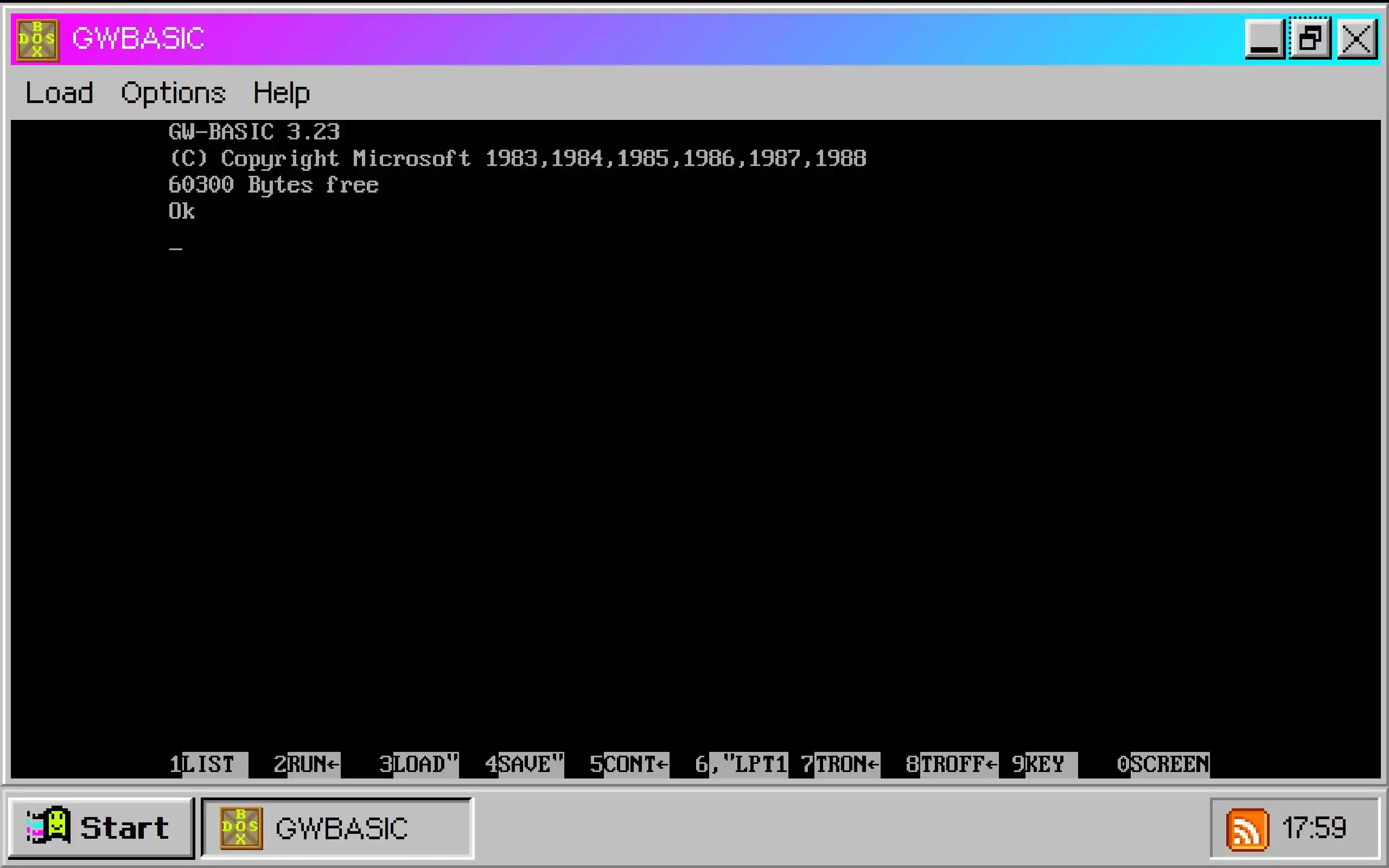Click the 3LOAD" function key label

pos(419,765)
